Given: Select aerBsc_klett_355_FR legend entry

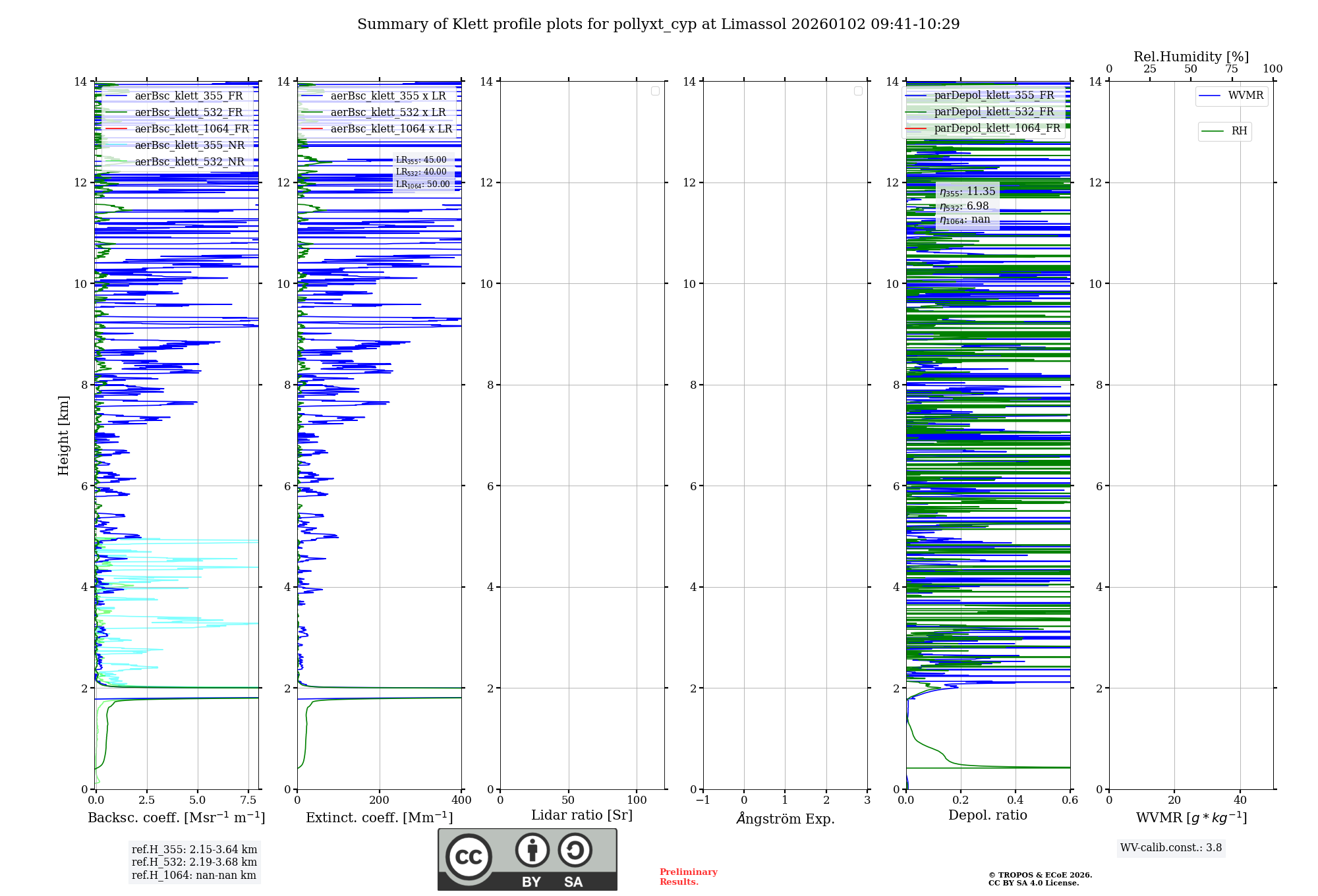Looking at the screenshot, I should click(x=188, y=96).
